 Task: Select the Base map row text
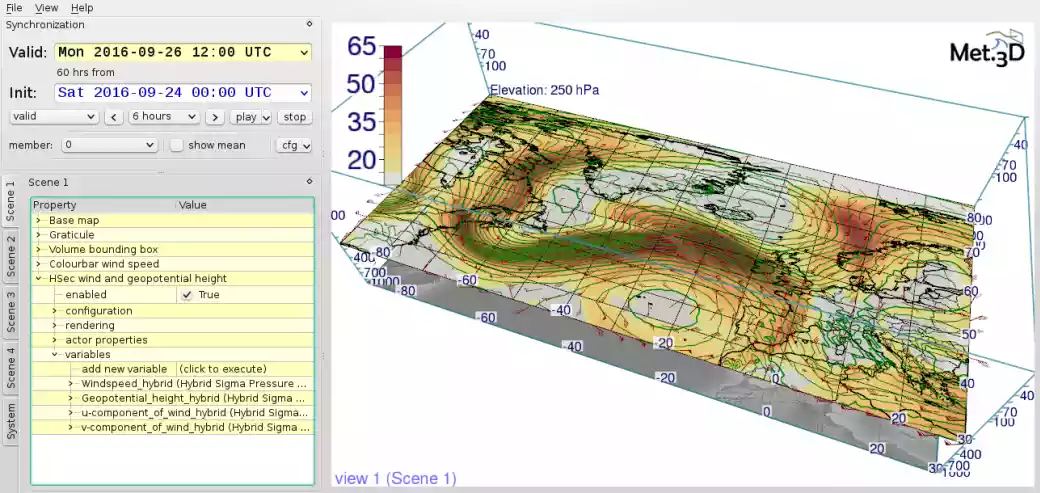(74, 220)
